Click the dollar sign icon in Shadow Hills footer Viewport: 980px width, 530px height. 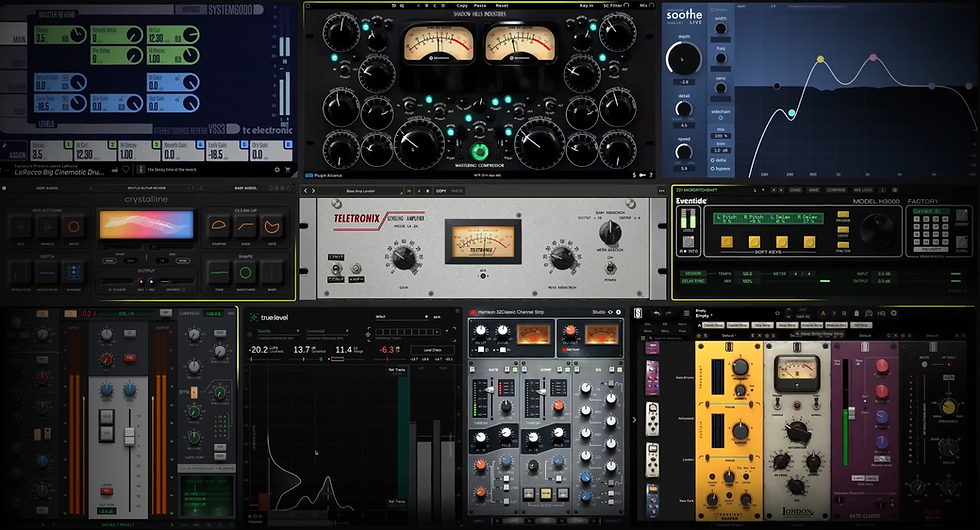coord(634,175)
